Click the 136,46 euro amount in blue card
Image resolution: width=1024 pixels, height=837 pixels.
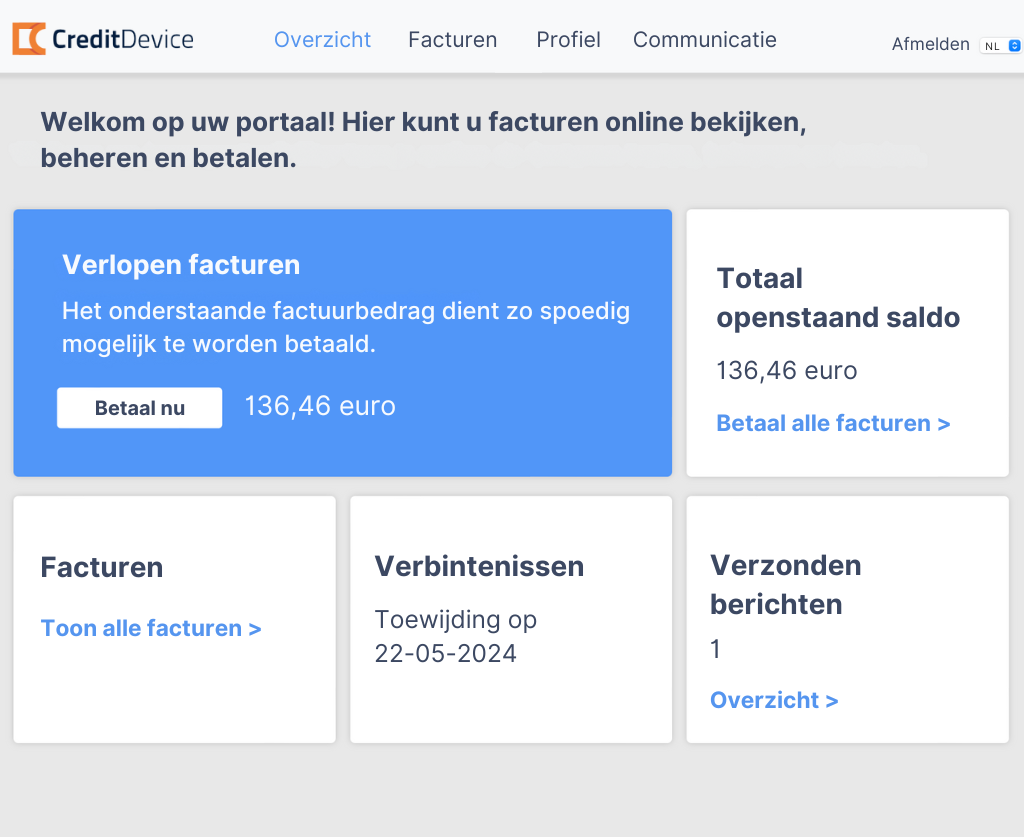[x=319, y=406]
